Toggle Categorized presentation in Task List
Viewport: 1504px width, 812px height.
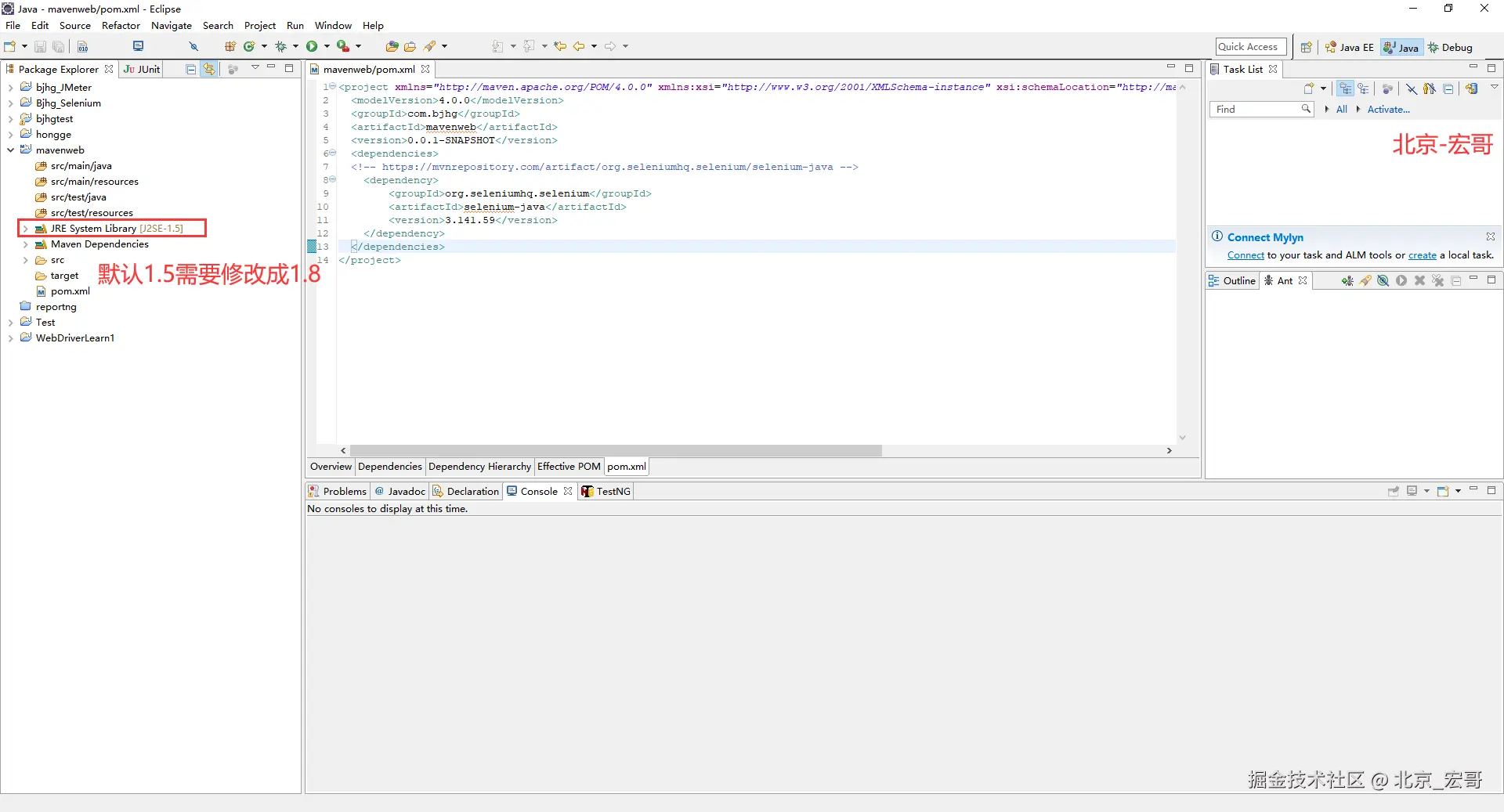coord(1346,89)
